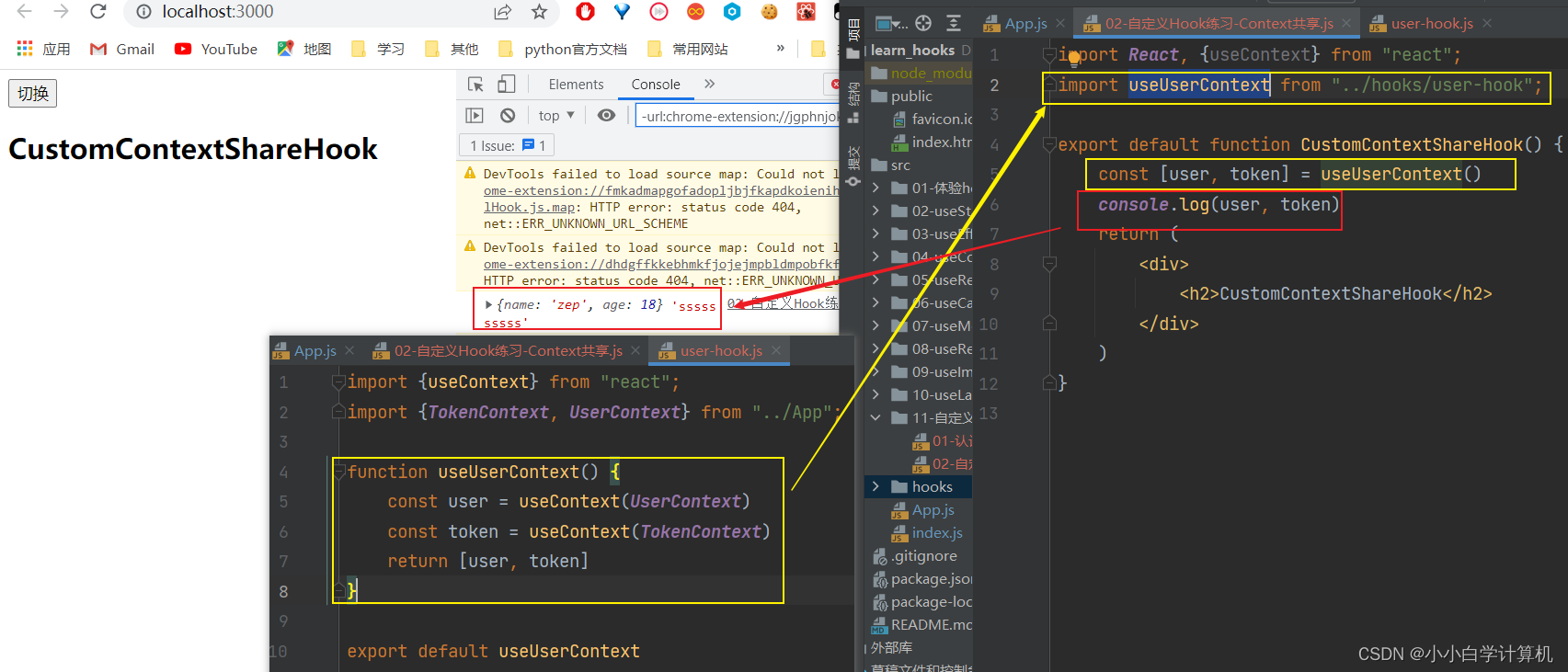Open the blue diamond extension icon
The image size is (1568, 672).
(623, 11)
